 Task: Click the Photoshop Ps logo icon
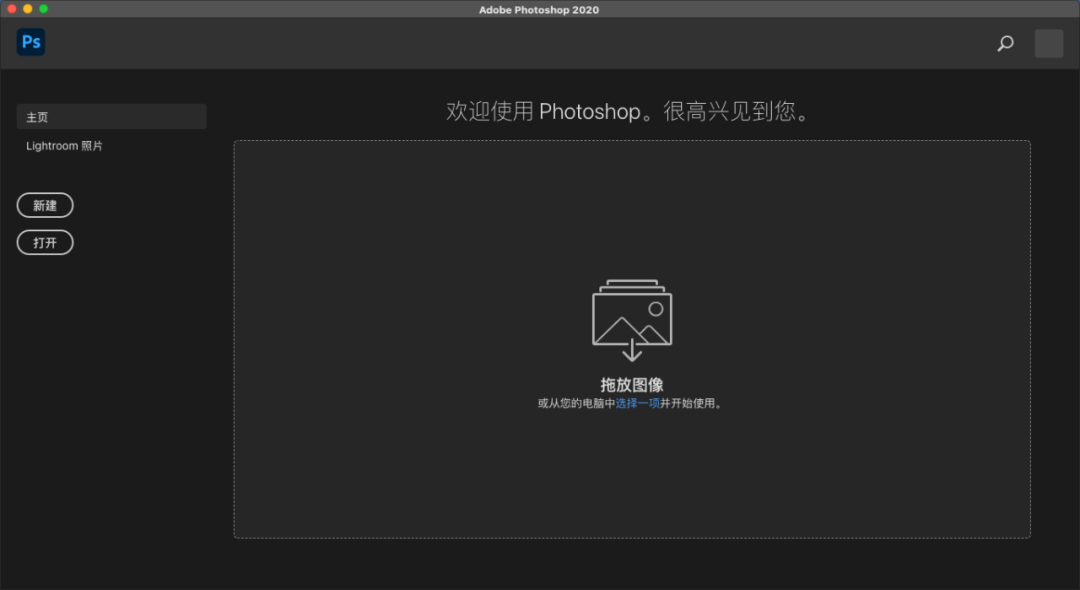31,42
